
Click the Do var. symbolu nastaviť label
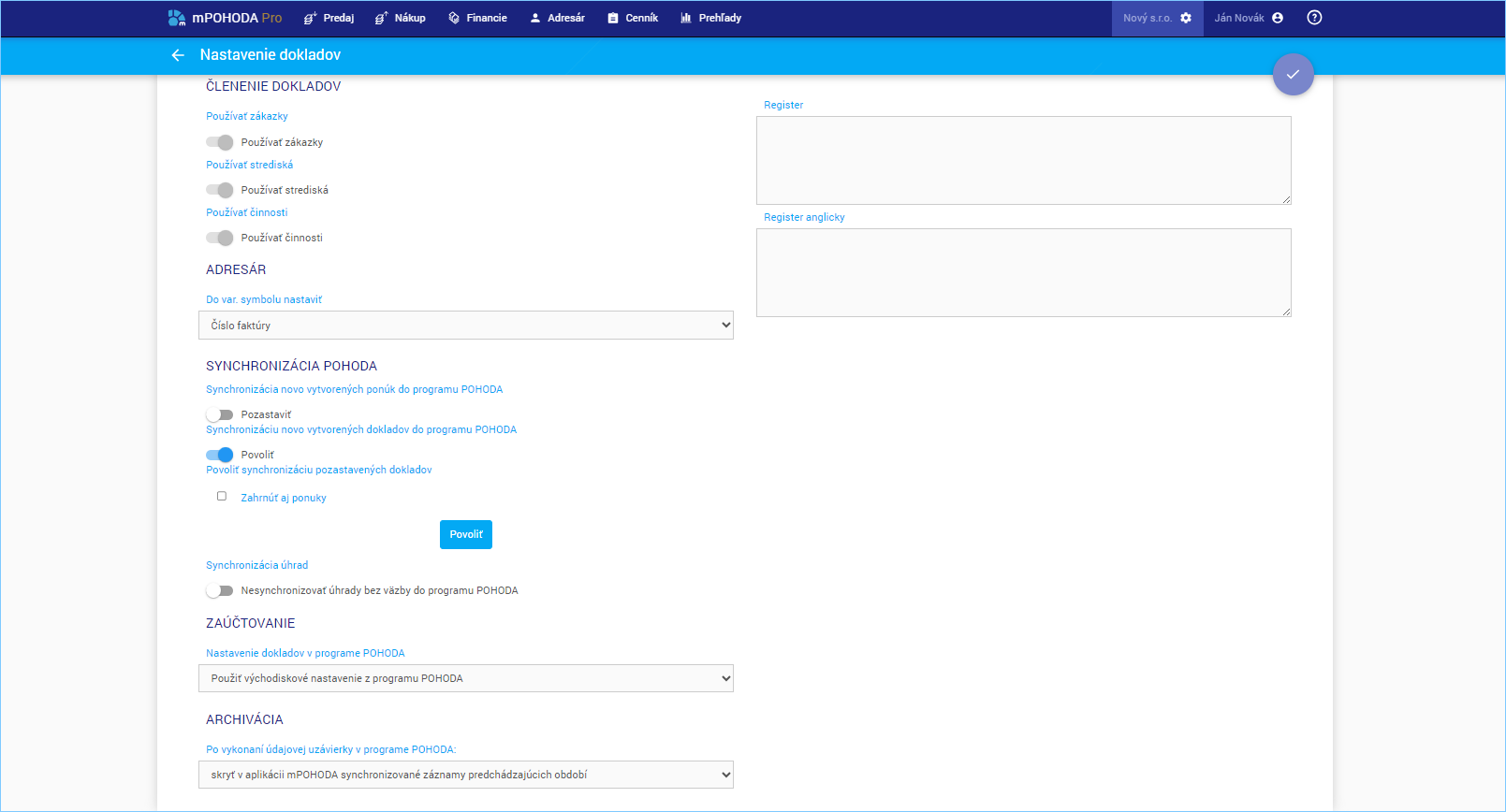click(264, 299)
